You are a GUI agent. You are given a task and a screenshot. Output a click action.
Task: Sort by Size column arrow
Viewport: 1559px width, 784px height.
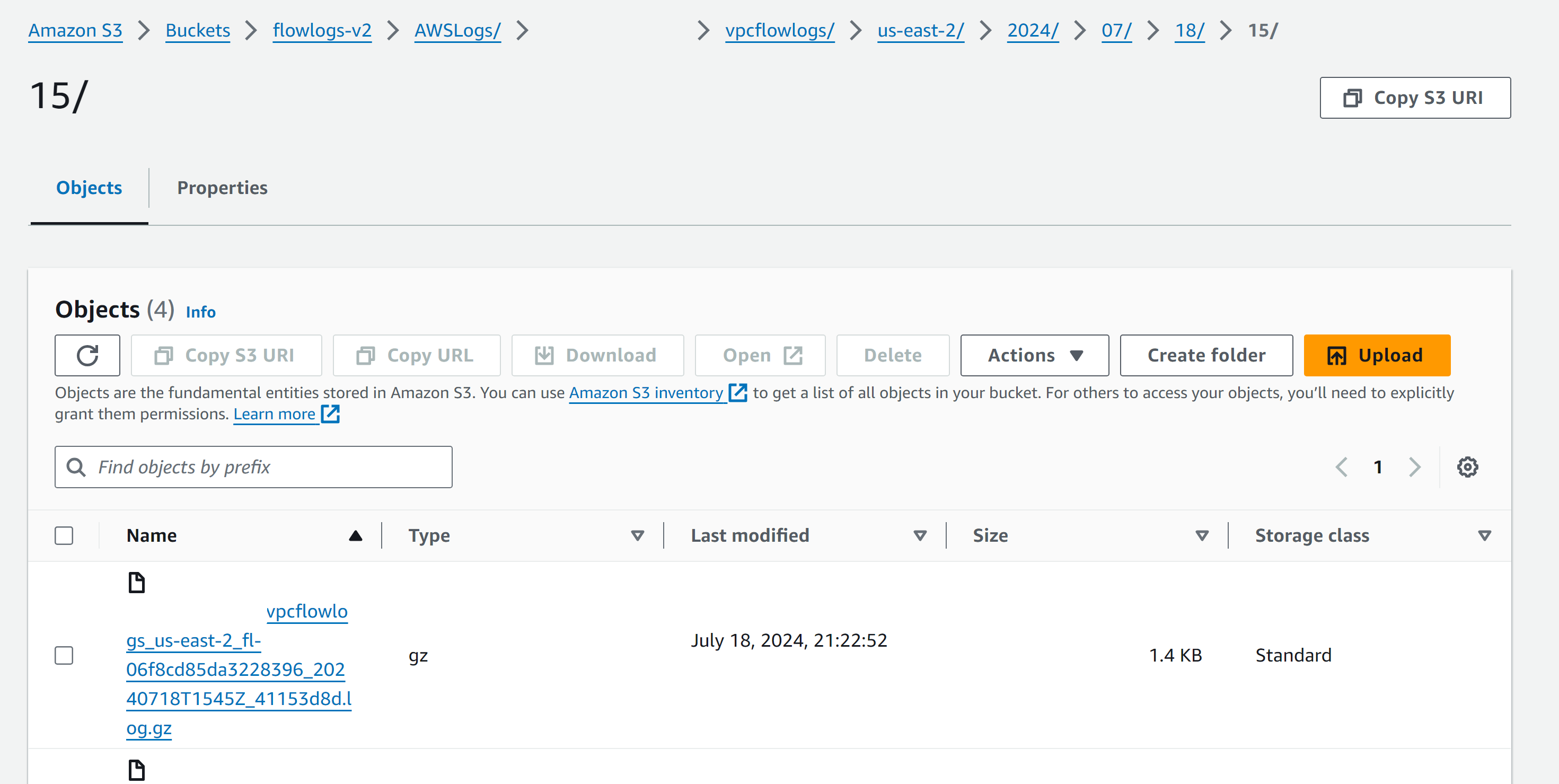[x=1201, y=535]
